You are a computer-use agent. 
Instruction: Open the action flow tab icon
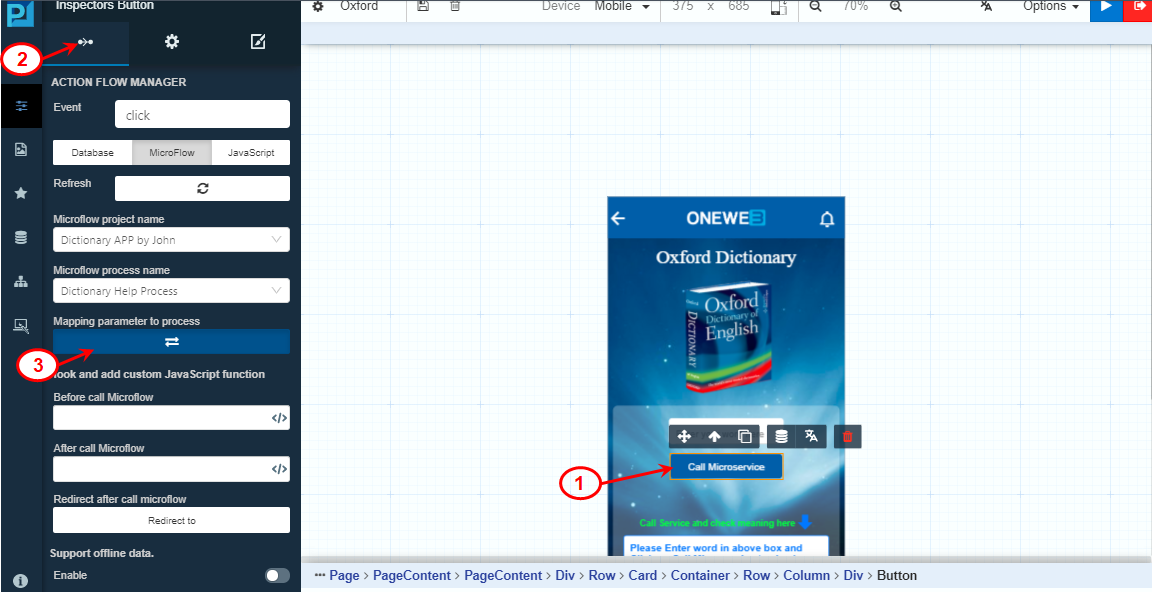tap(86, 43)
